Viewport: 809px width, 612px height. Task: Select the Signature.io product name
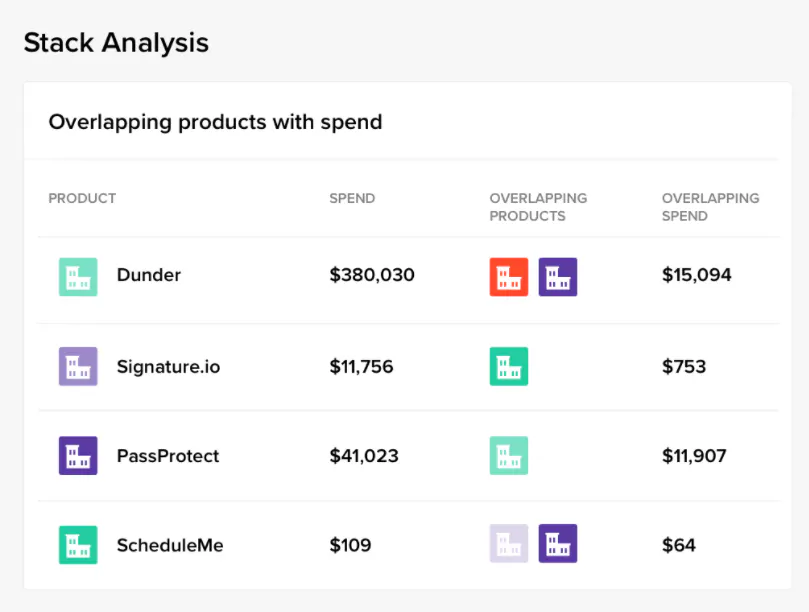(x=168, y=367)
